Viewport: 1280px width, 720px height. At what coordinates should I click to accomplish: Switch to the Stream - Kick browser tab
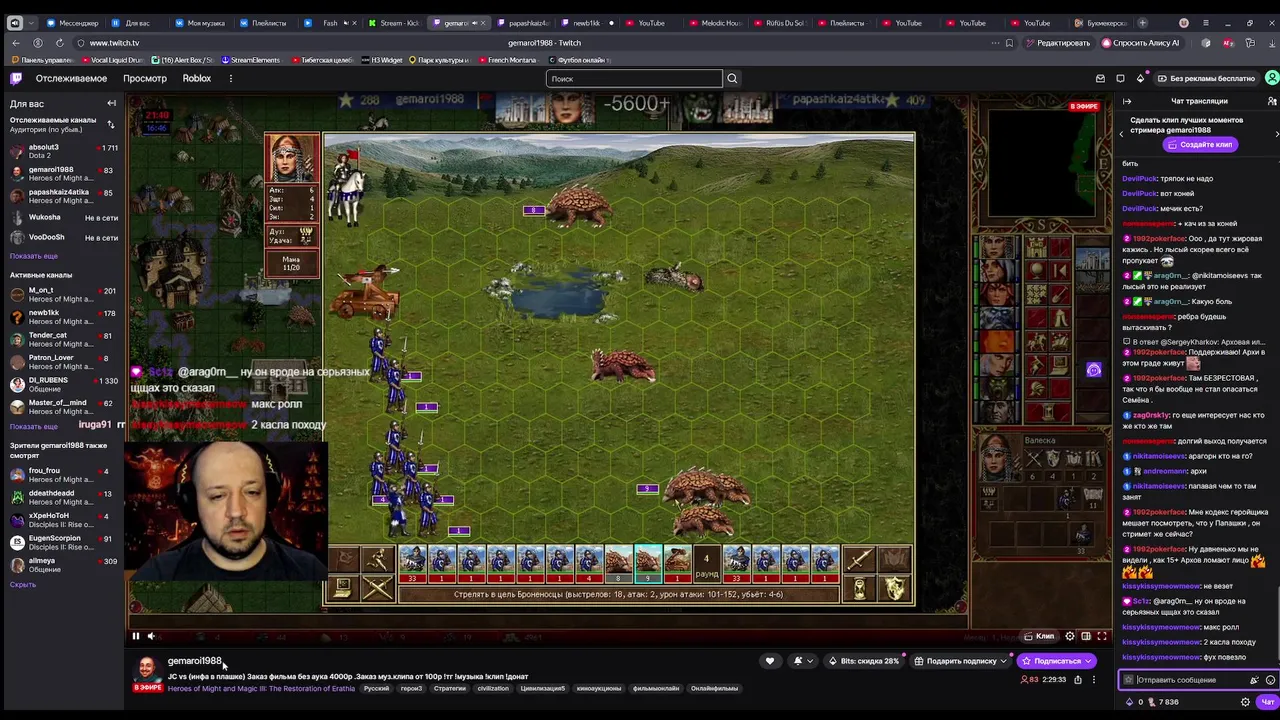pos(394,22)
